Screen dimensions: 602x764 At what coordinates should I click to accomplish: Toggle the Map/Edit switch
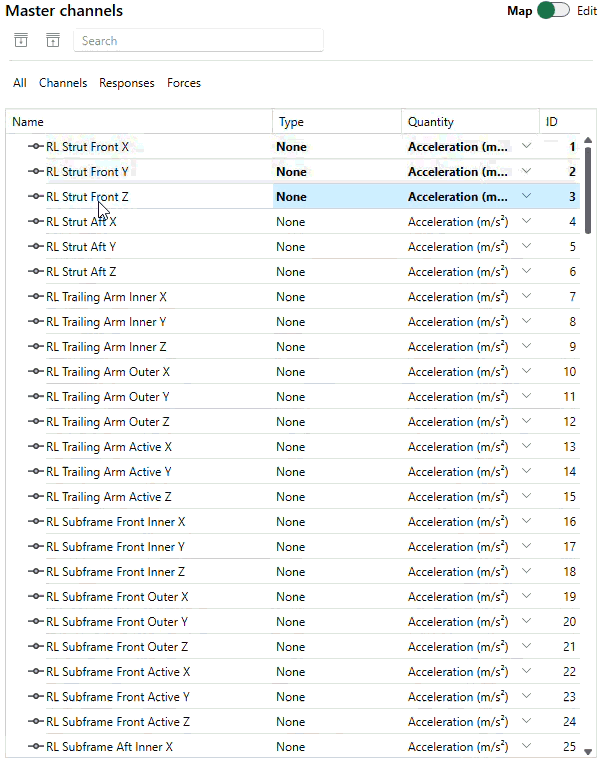click(x=553, y=11)
